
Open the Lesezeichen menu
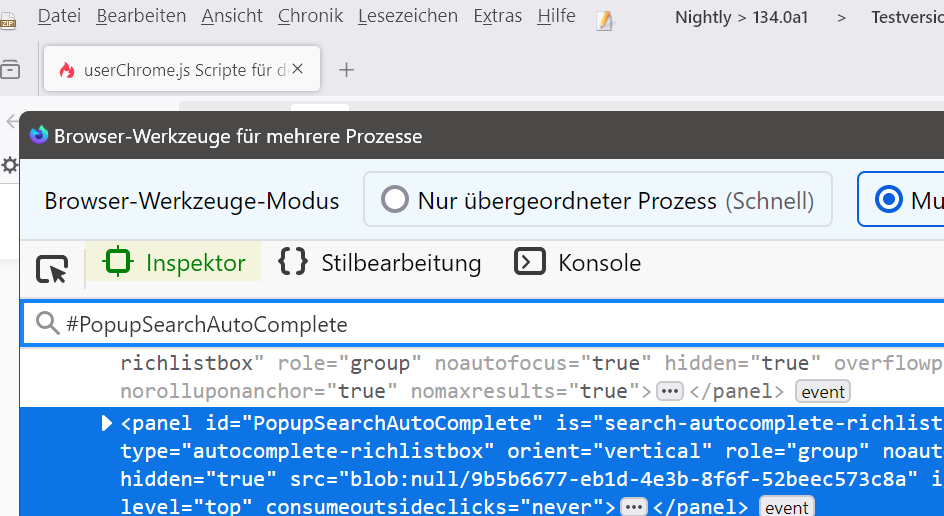(x=407, y=16)
